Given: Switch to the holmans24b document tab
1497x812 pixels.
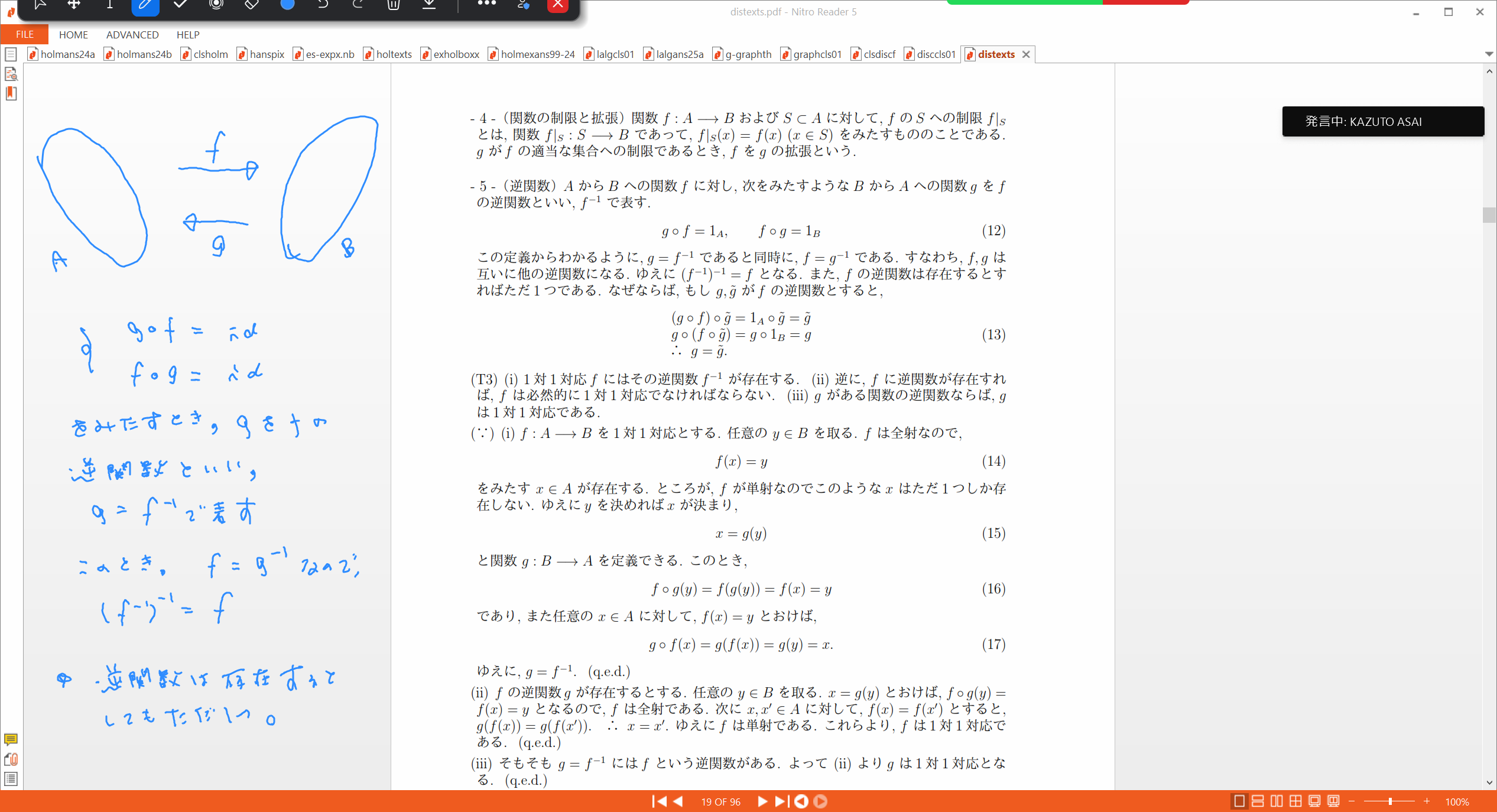Looking at the screenshot, I should [138, 54].
